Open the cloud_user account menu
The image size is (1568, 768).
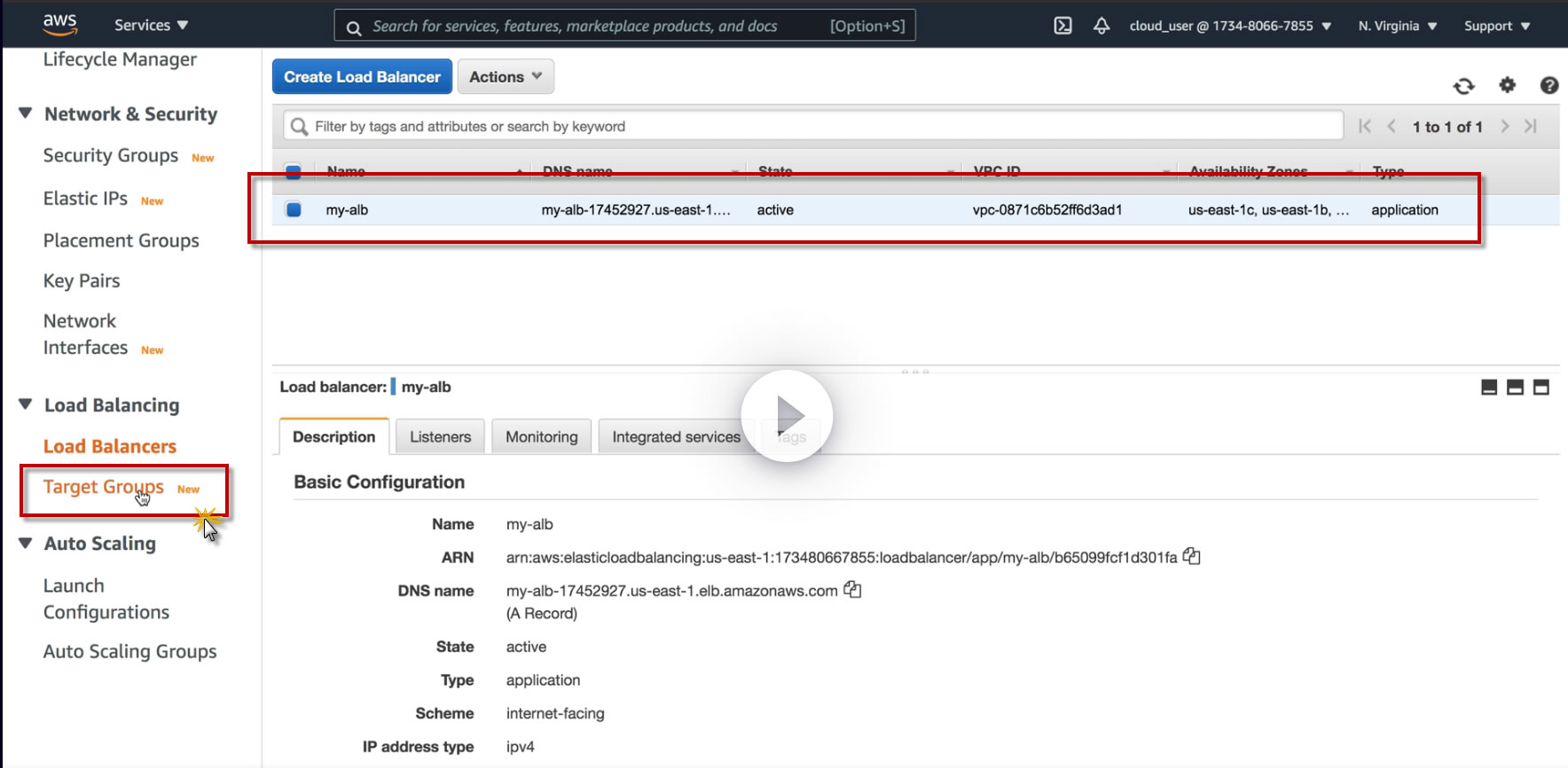1230,26
